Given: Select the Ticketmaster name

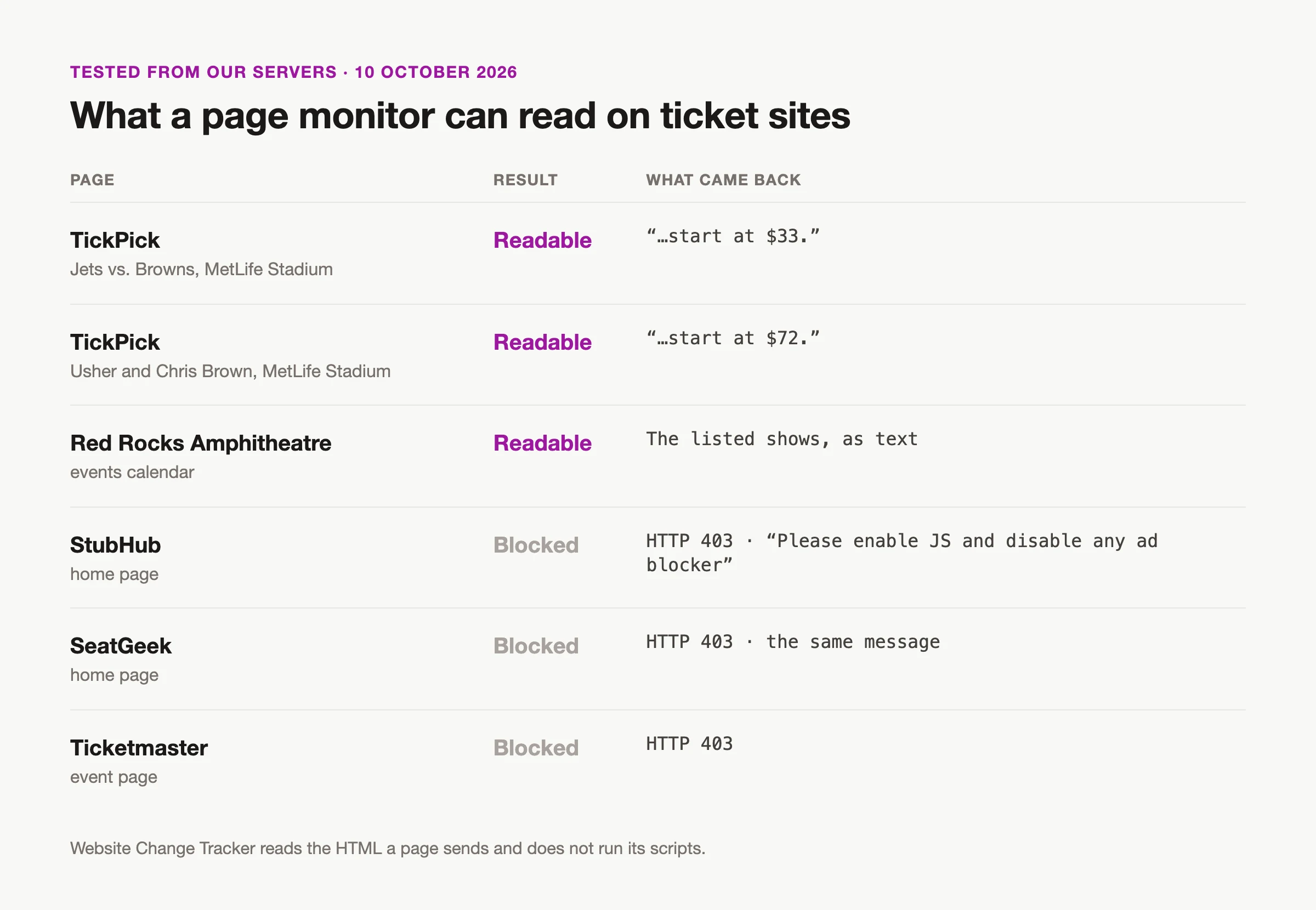Looking at the screenshot, I should (x=139, y=748).
